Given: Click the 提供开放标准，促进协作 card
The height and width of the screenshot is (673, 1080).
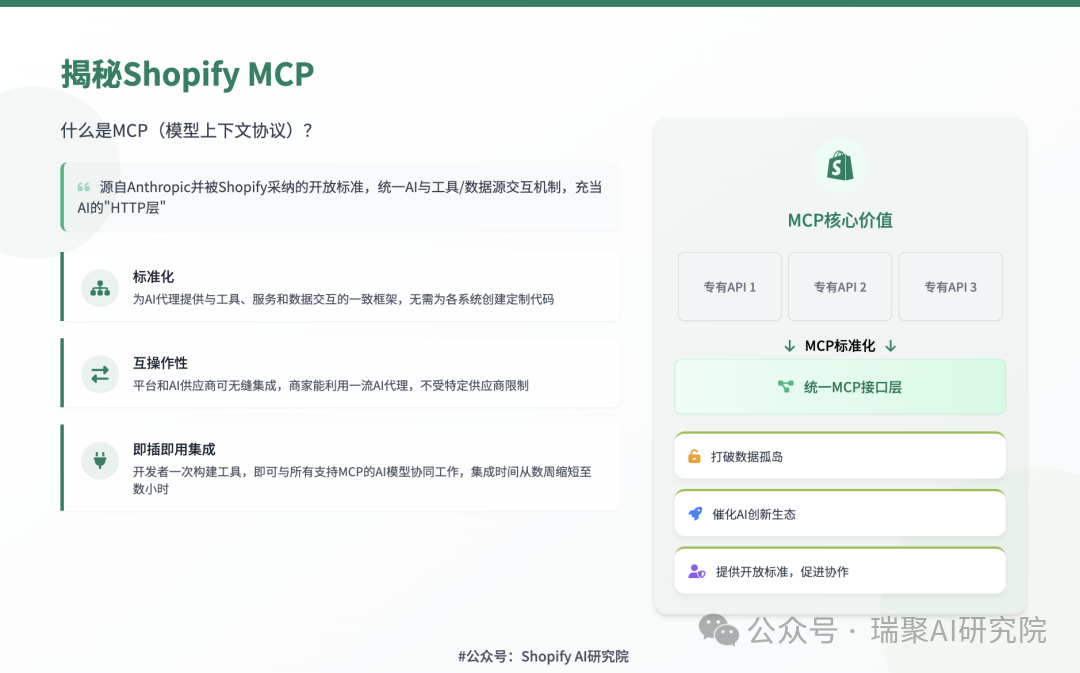Looking at the screenshot, I should click(840, 571).
